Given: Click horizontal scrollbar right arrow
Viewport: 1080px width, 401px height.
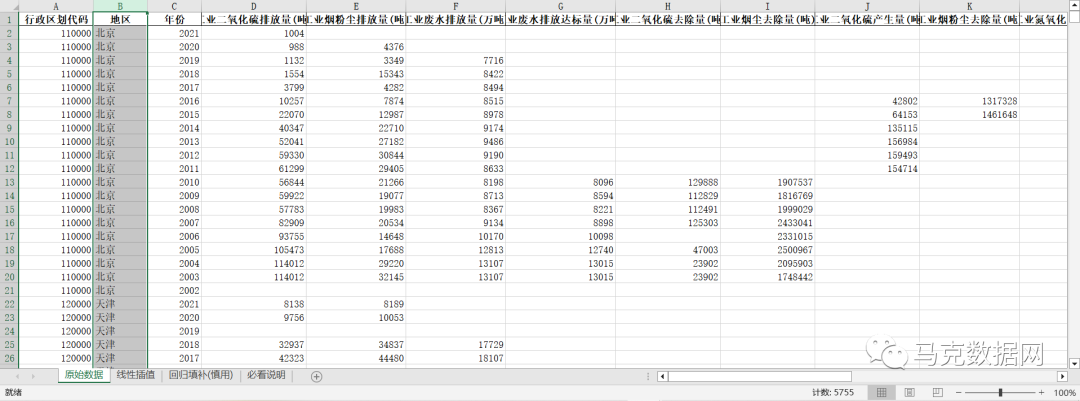Looking at the screenshot, I should 1061,376.
